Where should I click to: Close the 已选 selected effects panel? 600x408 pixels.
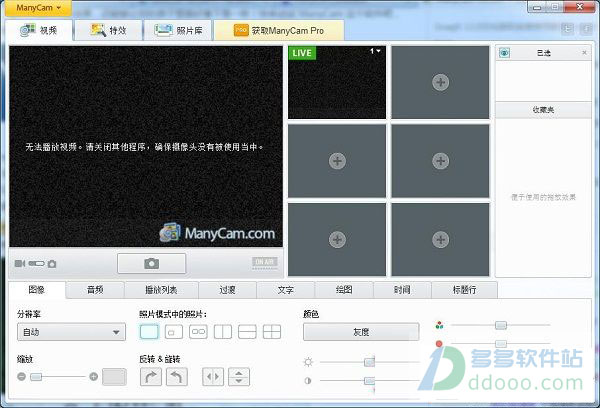[584, 53]
